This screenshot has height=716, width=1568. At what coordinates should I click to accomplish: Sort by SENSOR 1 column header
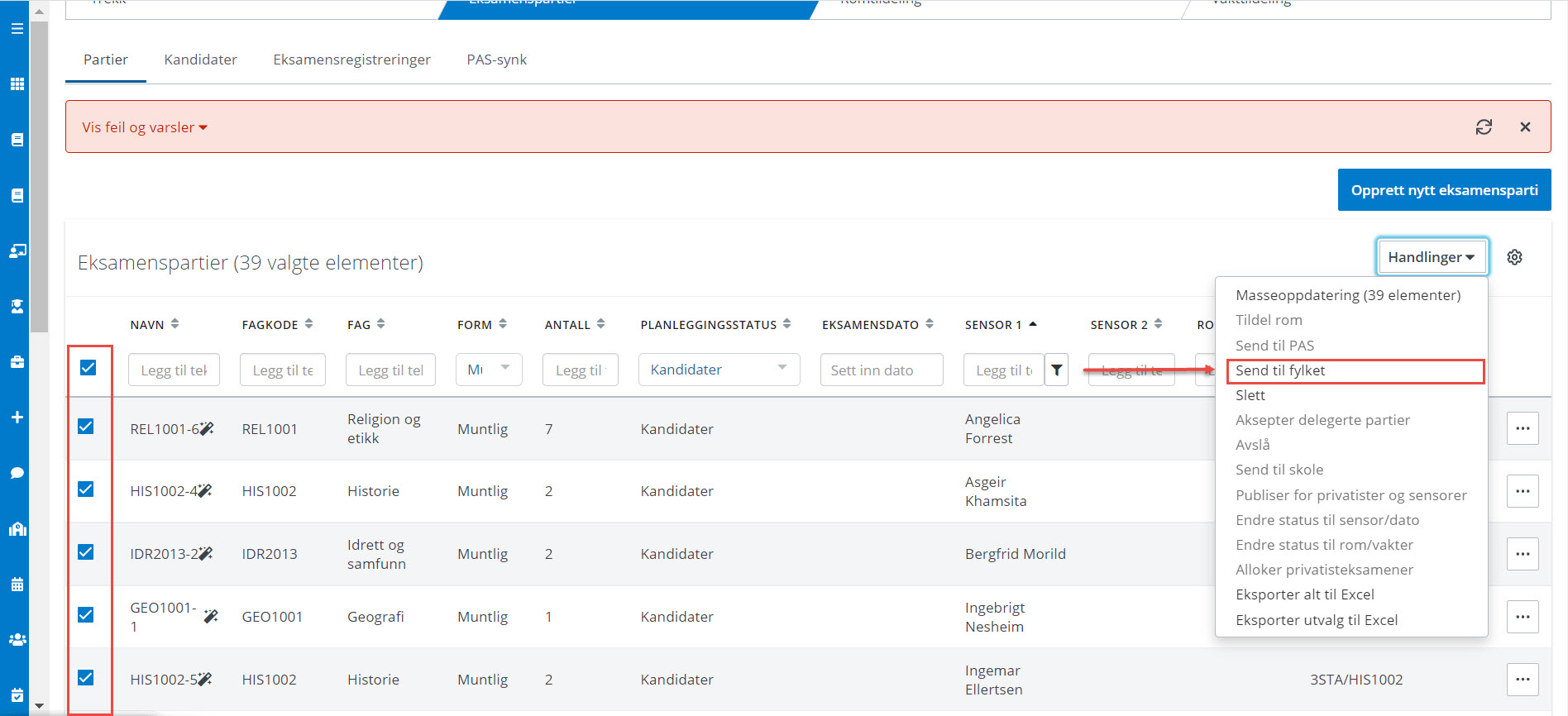click(1001, 325)
